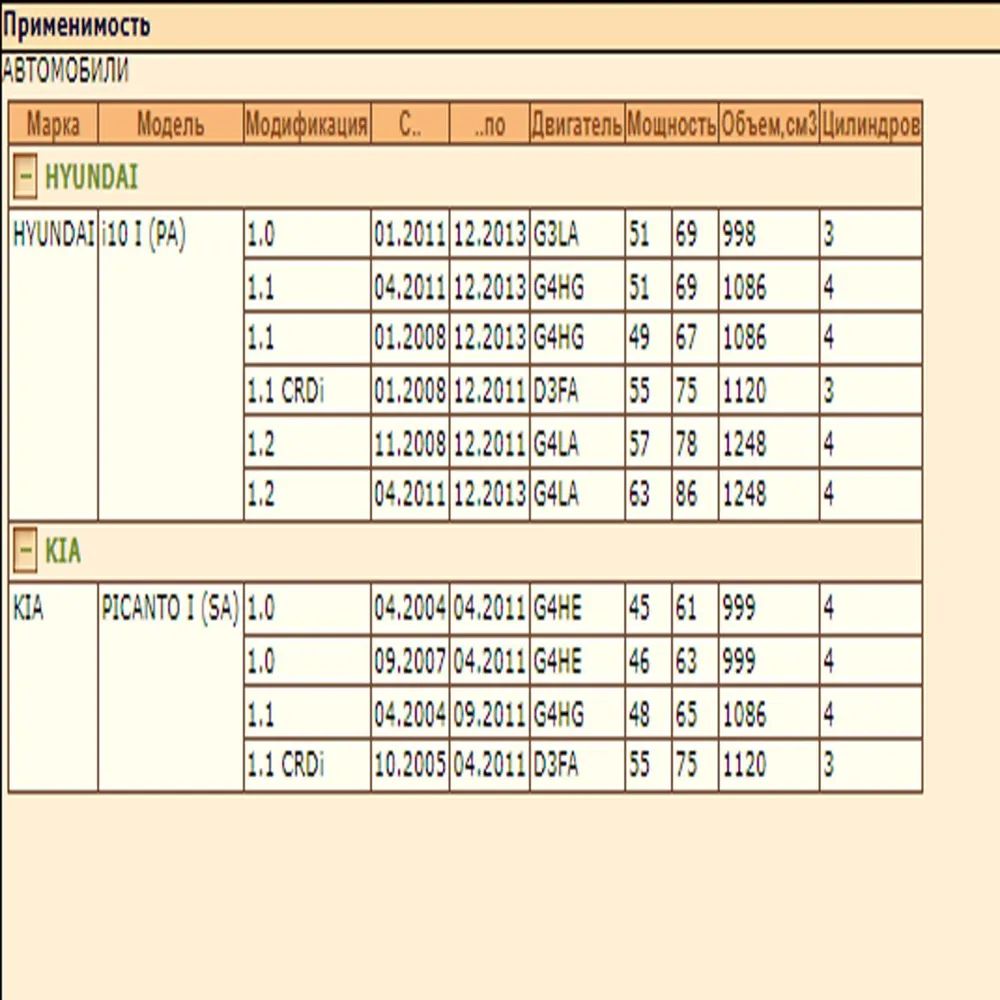Click the 'С..' start date column header
This screenshot has height=1000, width=1000.
409,126
